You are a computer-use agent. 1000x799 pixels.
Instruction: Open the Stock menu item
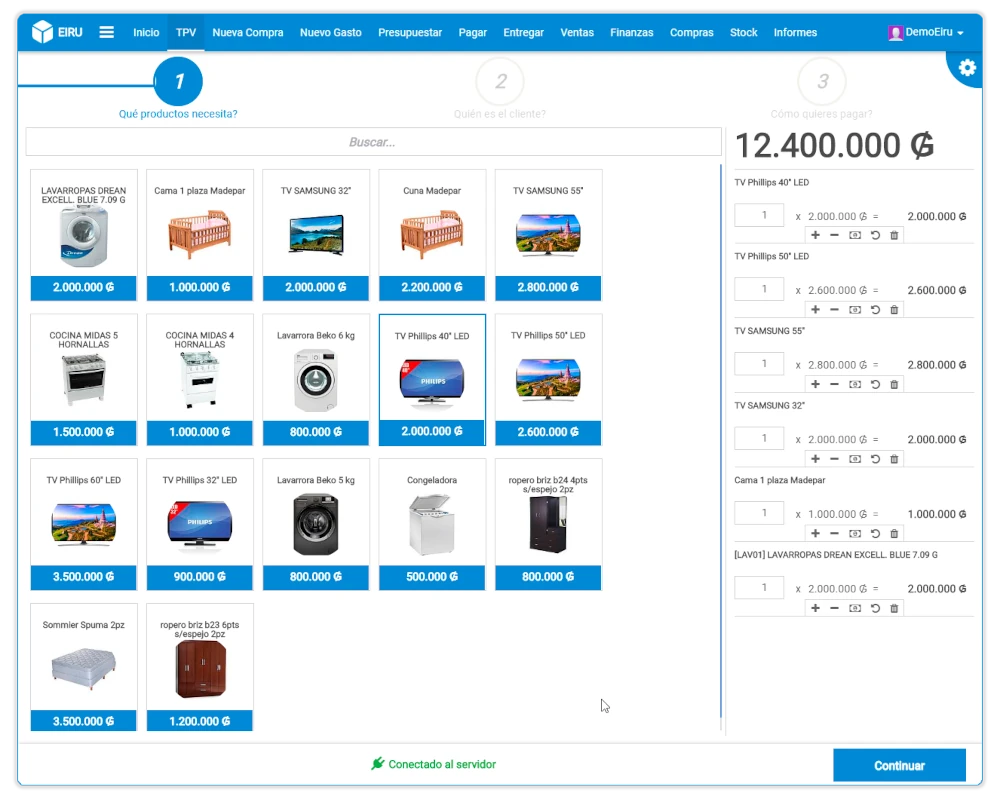click(743, 32)
